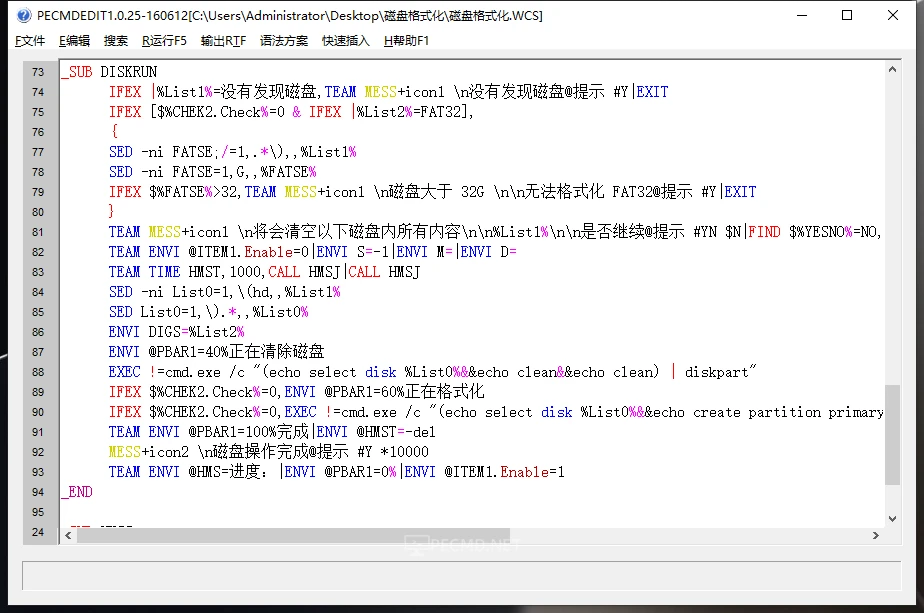924x613 pixels.
Task: Open the F文件 menu
Action: [x=29, y=41]
